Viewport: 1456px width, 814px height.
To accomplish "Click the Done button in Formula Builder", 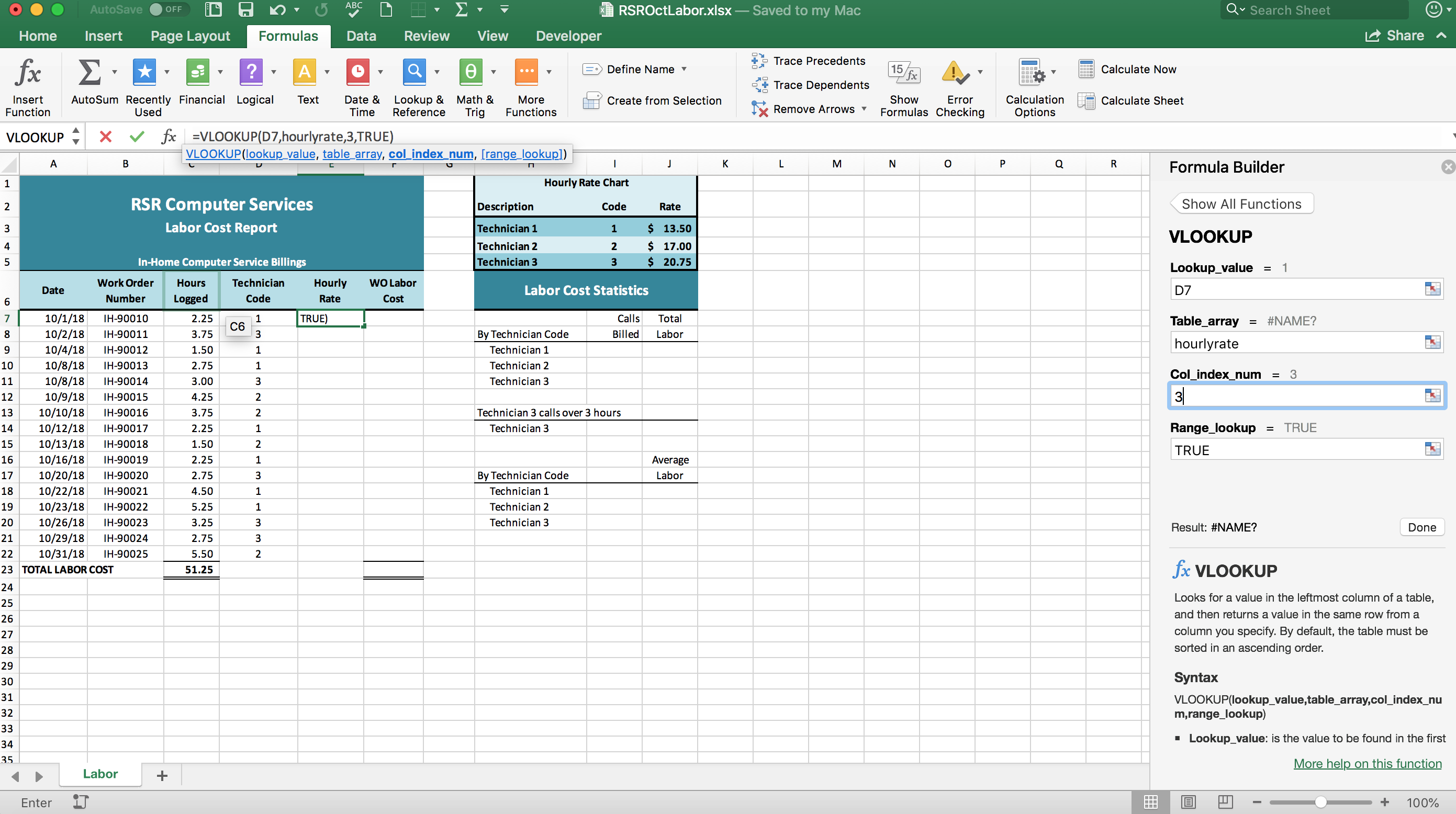I will pyautogui.click(x=1421, y=527).
